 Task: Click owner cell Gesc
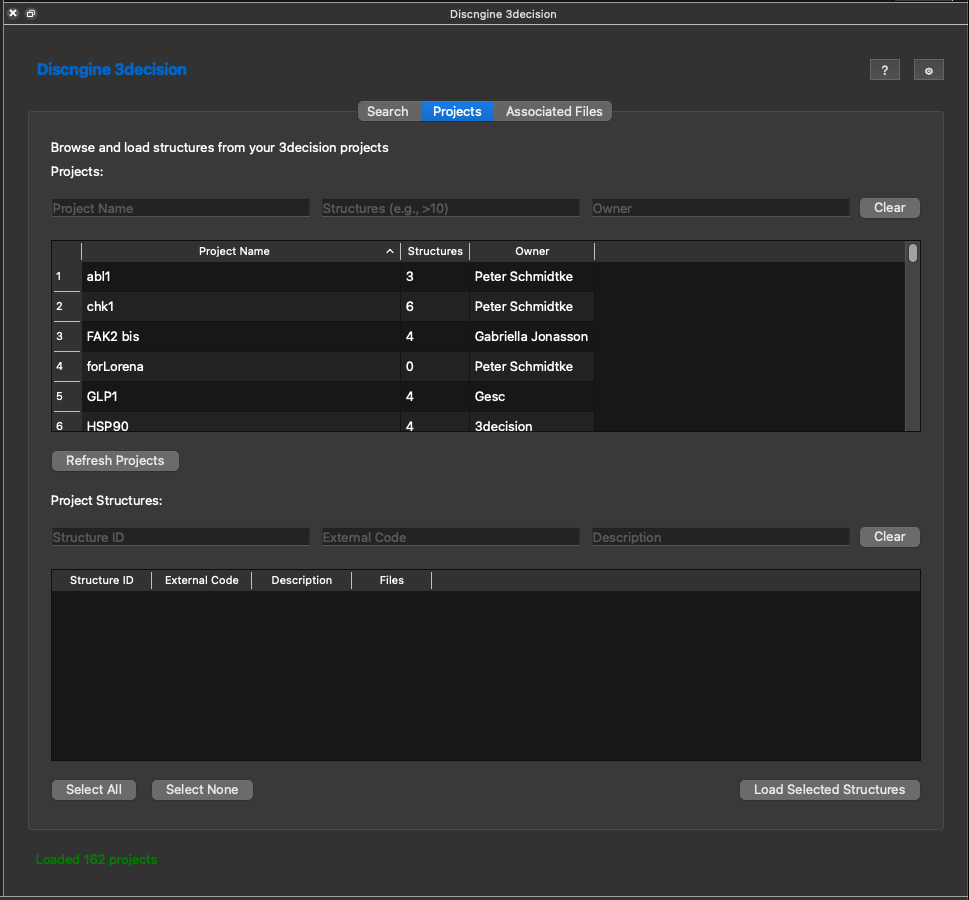click(x=531, y=396)
